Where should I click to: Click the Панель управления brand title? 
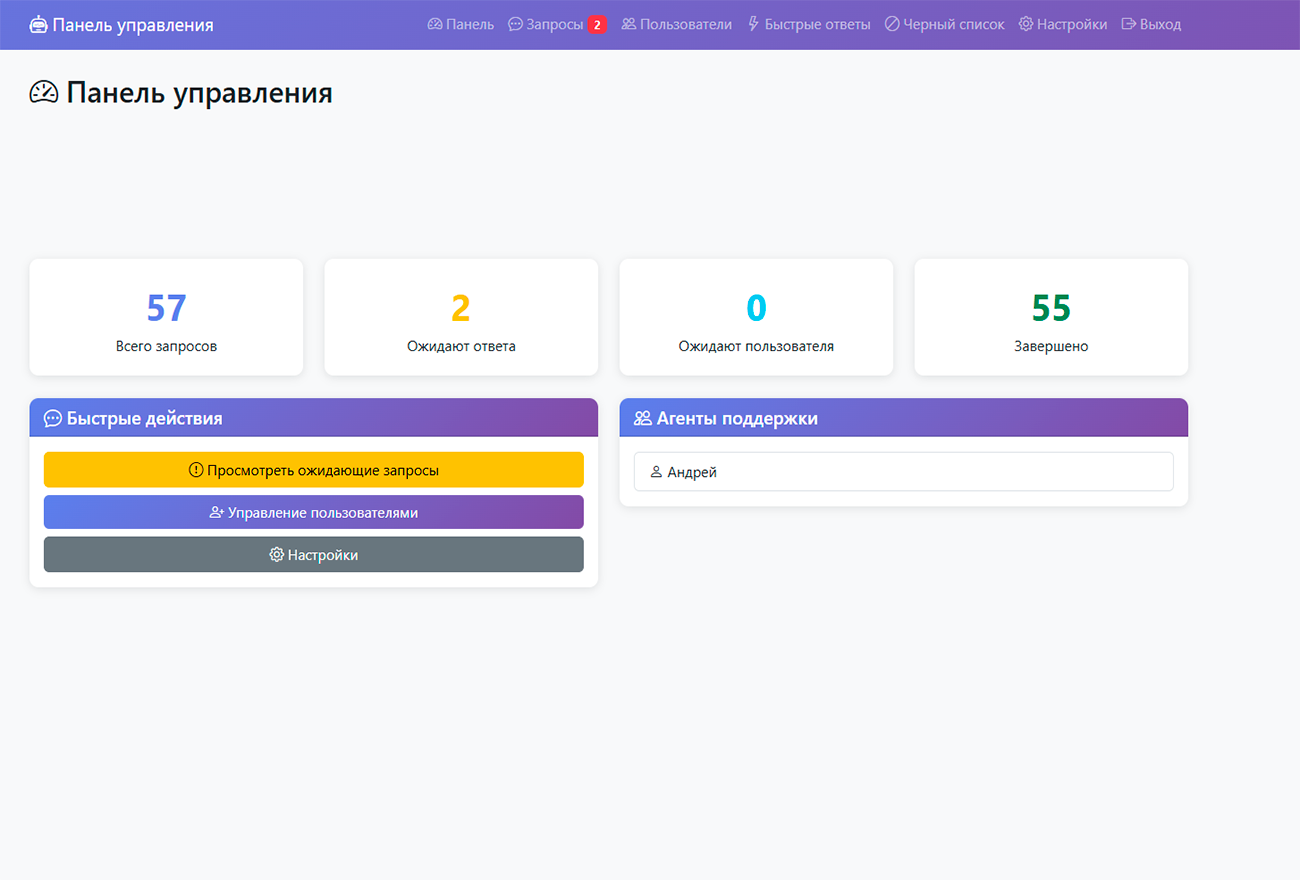click(x=133, y=25)
